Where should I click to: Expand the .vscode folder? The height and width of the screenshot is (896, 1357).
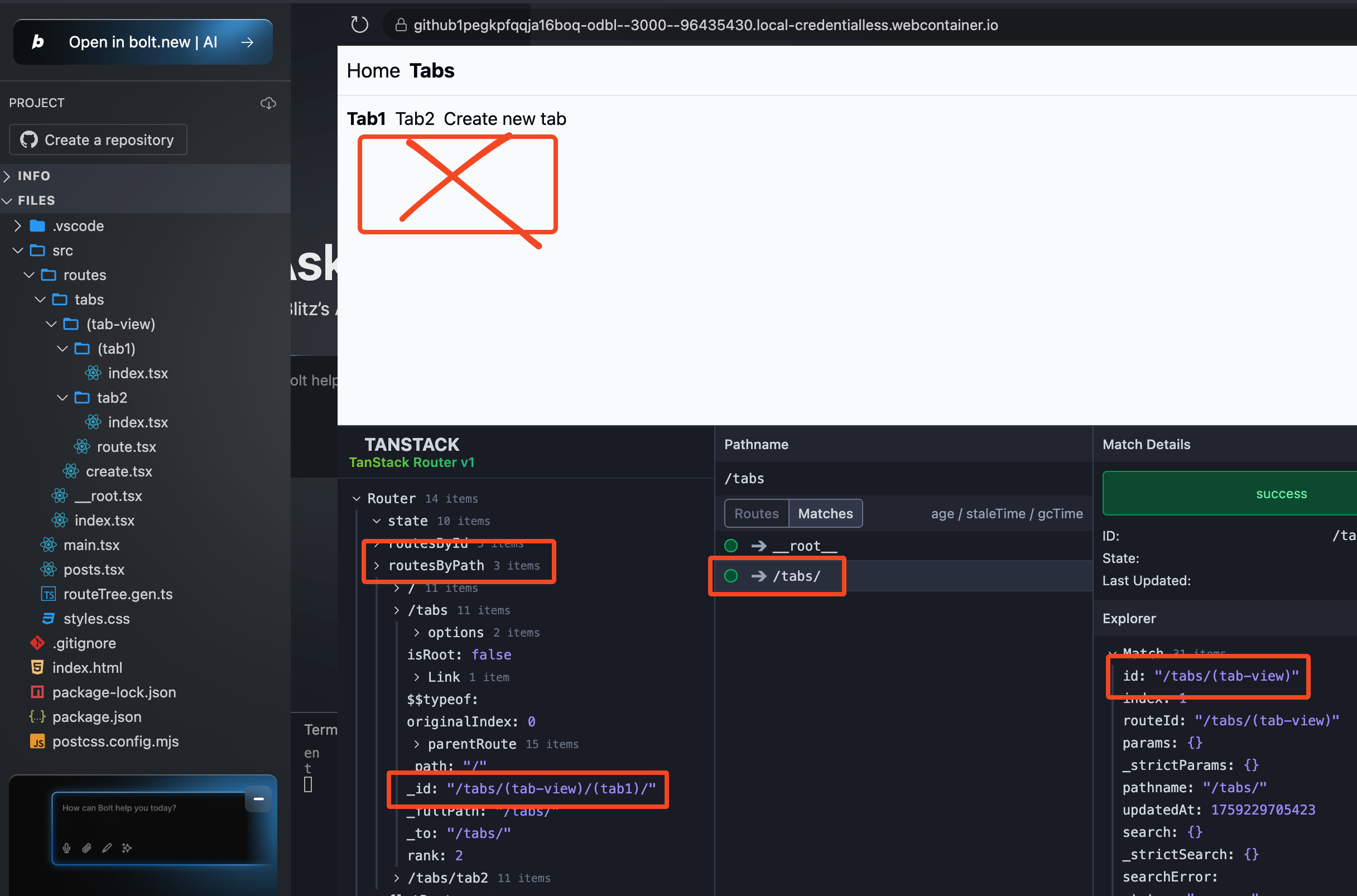pos(78,227)
